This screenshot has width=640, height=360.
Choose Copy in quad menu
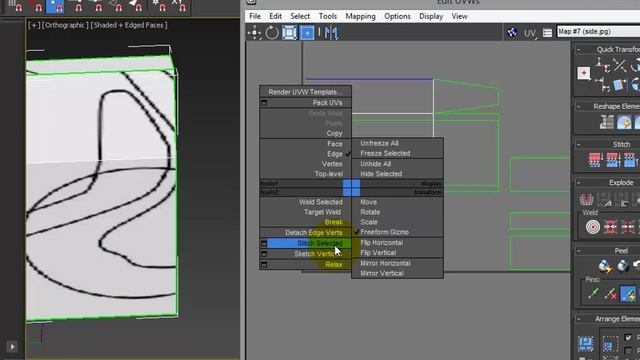pos(334,133)
